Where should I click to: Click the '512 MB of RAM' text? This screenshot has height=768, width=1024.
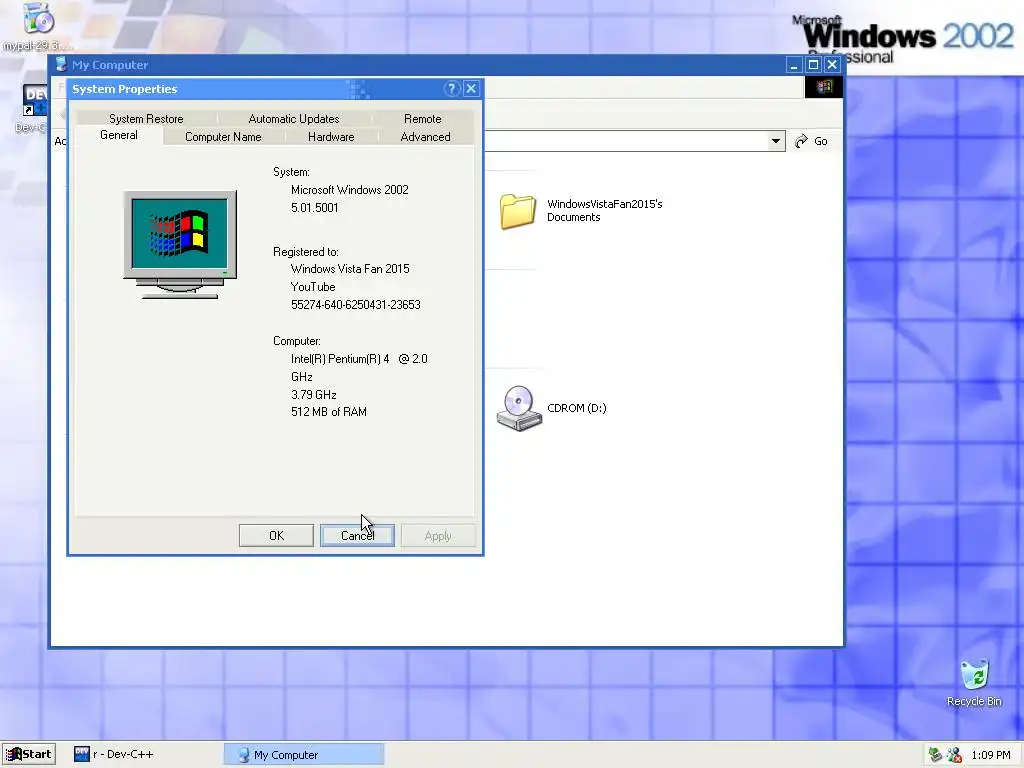pos(329,412)
